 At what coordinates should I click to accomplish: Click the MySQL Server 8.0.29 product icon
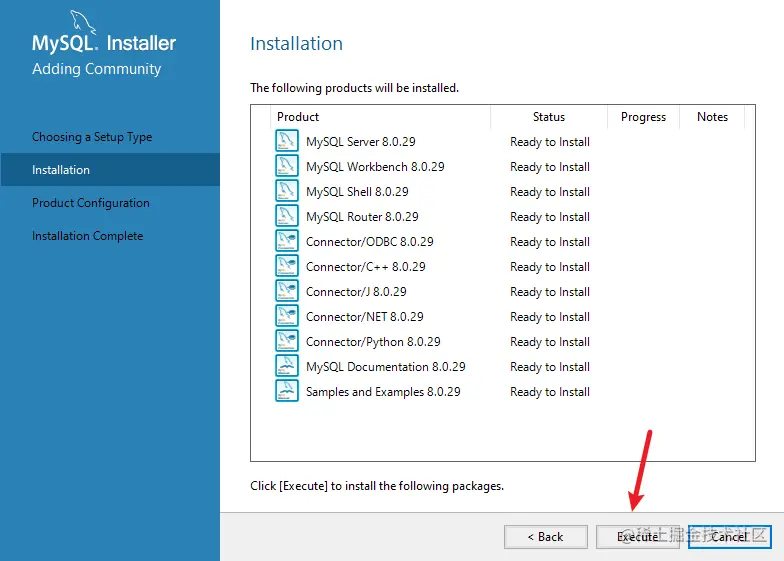click(x=286, y=140)
